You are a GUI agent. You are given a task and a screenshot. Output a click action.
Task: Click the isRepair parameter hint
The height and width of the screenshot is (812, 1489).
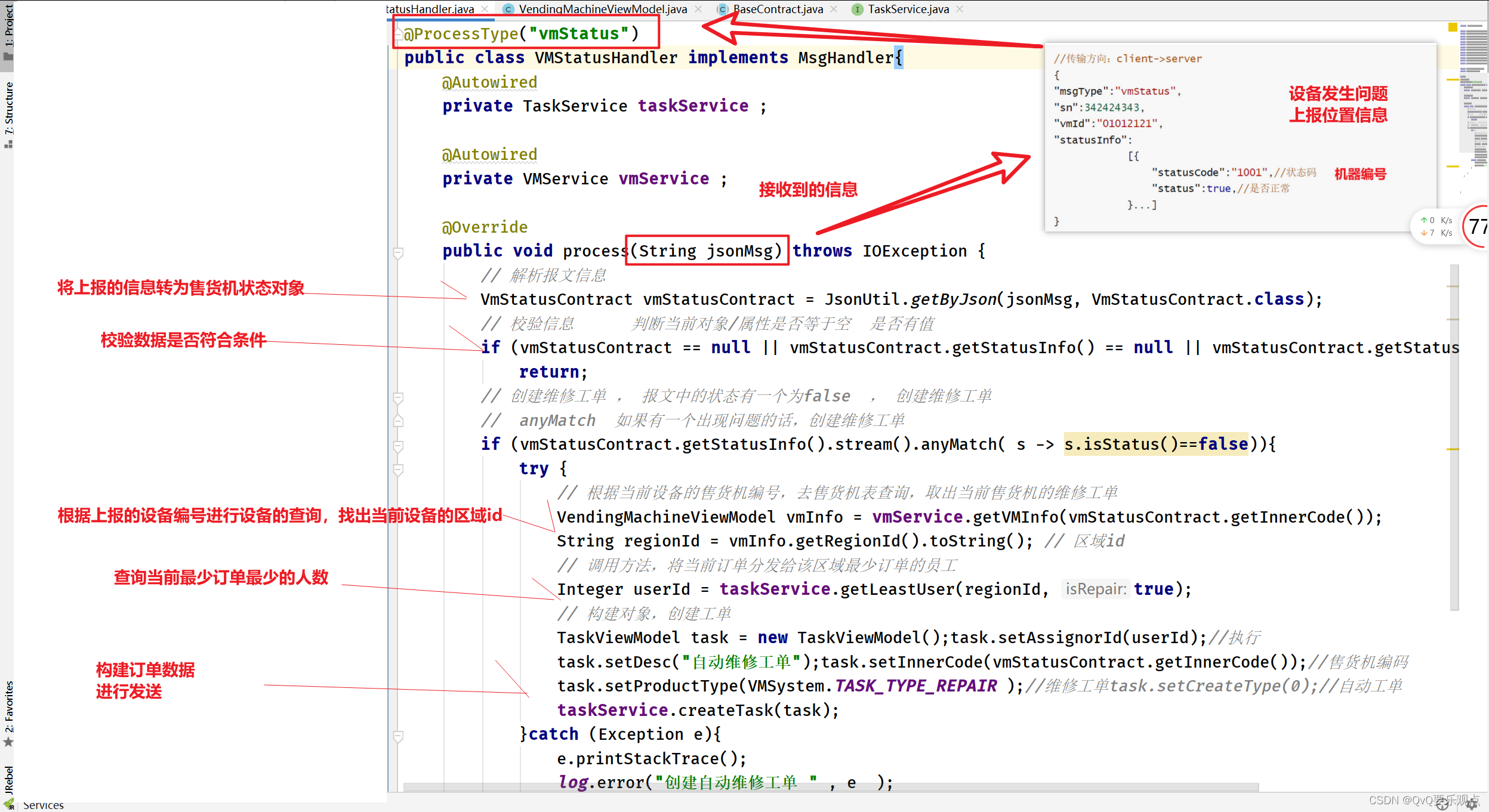pyautogui.click(x=1096, y=589)
